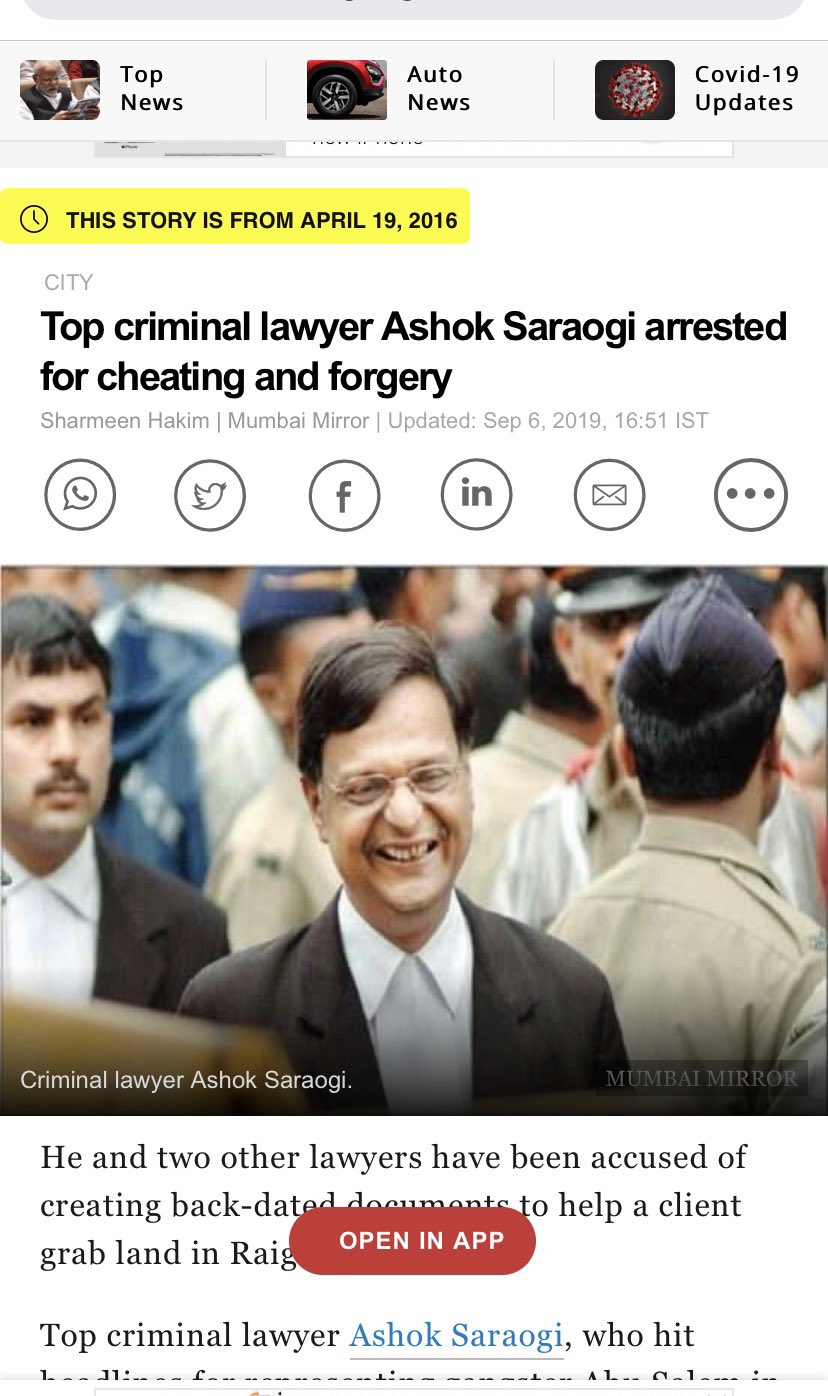Tap the coronavirus thumbnail image
This screenshot has width=828, height=1396.
(x=635, y=90)
